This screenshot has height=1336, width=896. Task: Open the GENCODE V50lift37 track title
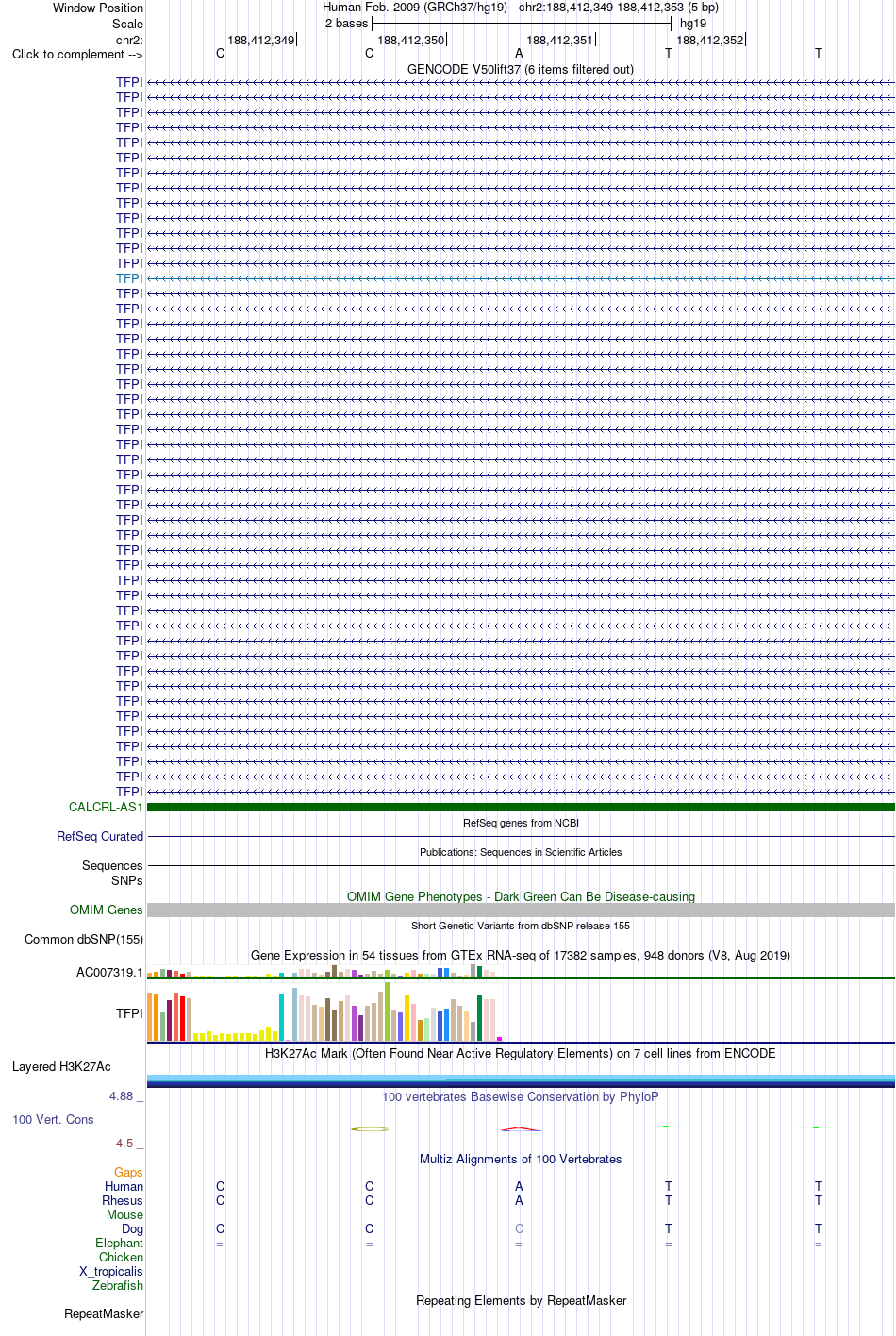point(521,69)
